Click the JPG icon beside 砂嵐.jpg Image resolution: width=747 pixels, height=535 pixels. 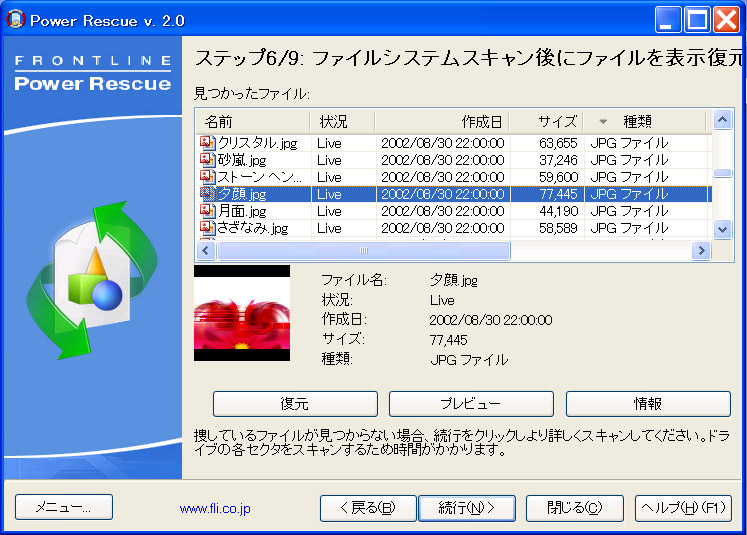coord(207,160)
